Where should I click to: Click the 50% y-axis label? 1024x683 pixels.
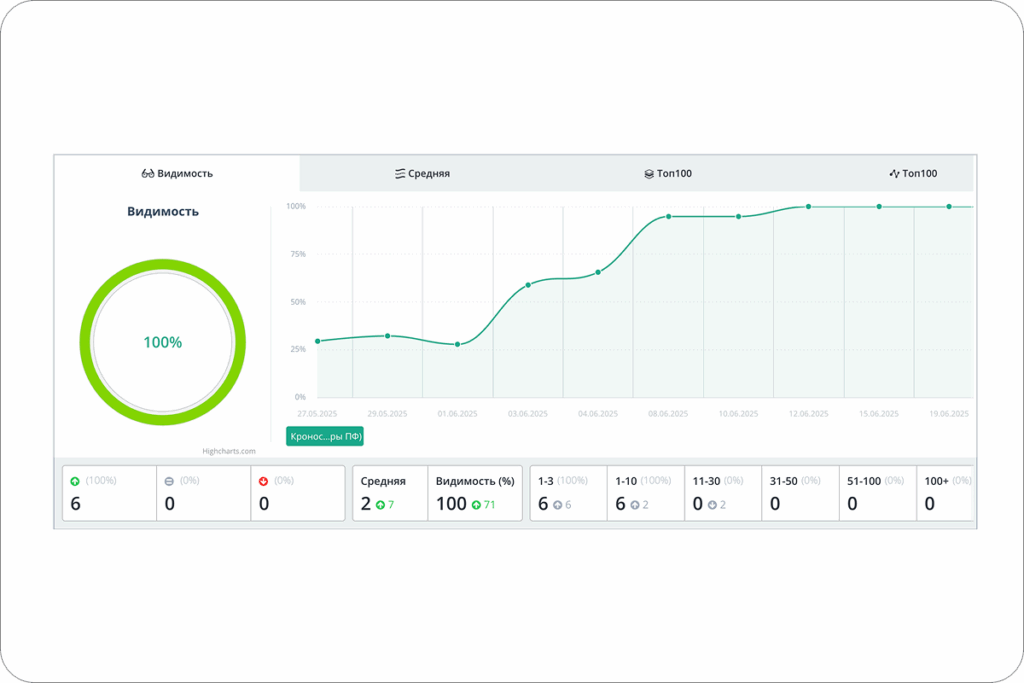coord(298,302)
